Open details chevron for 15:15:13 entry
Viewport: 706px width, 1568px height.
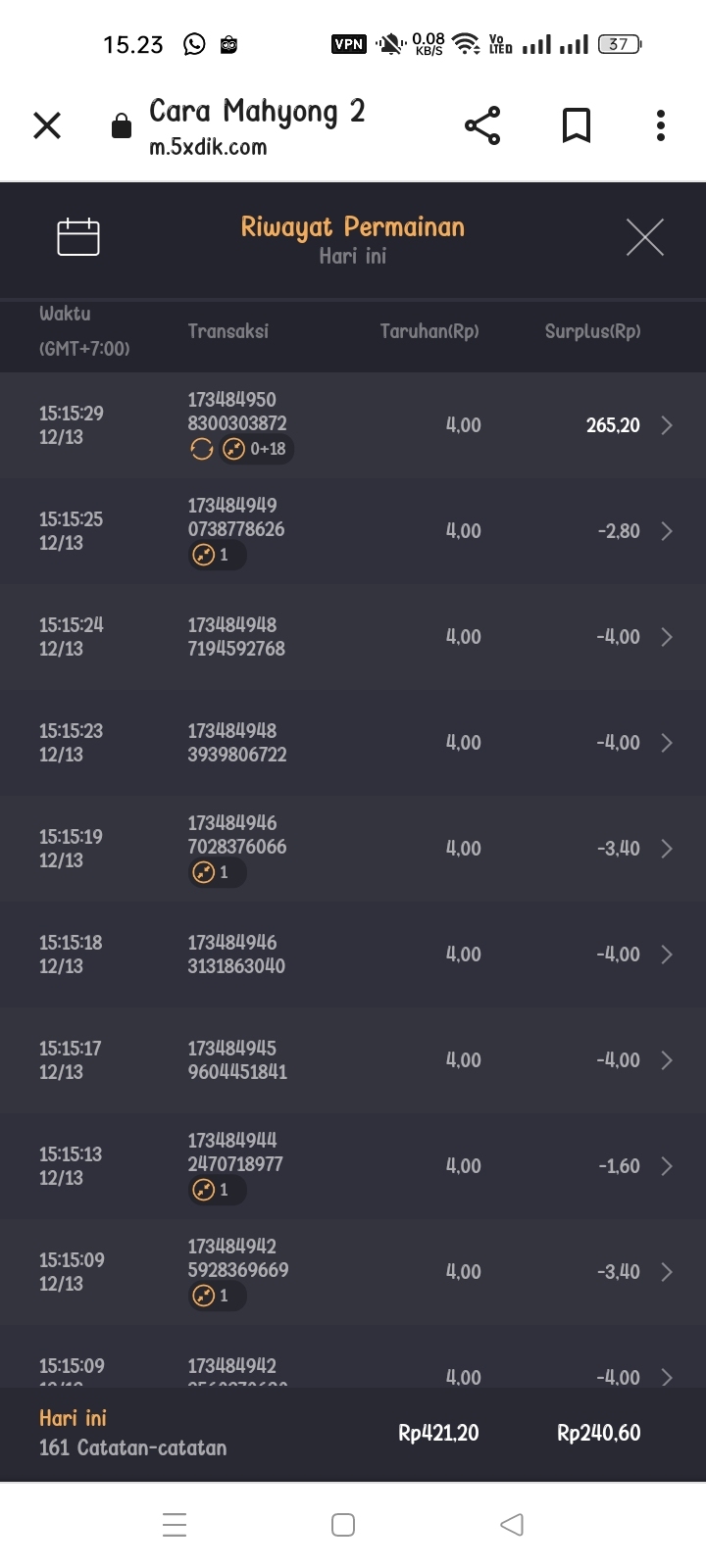tap(667, 1166)
